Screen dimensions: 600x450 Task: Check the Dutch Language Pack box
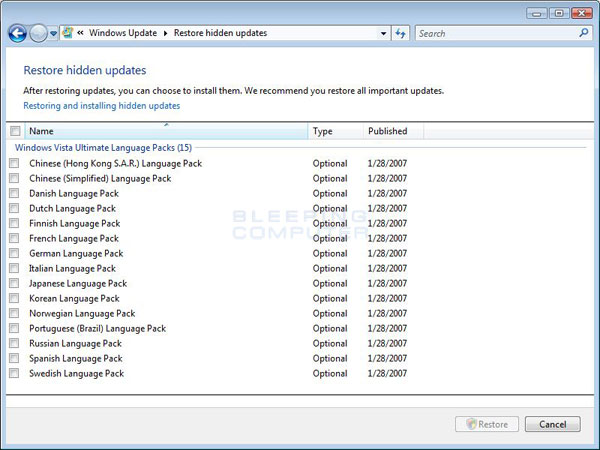click(14, 208)
